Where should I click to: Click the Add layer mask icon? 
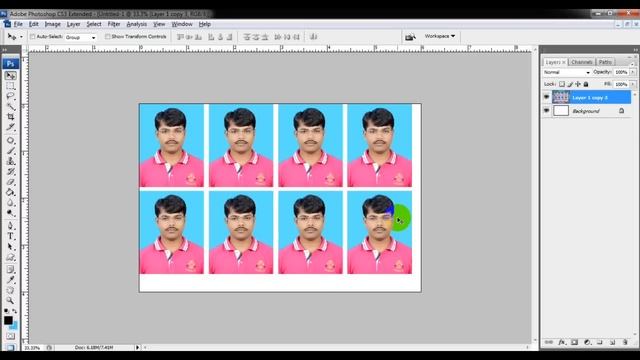point(574,342)
